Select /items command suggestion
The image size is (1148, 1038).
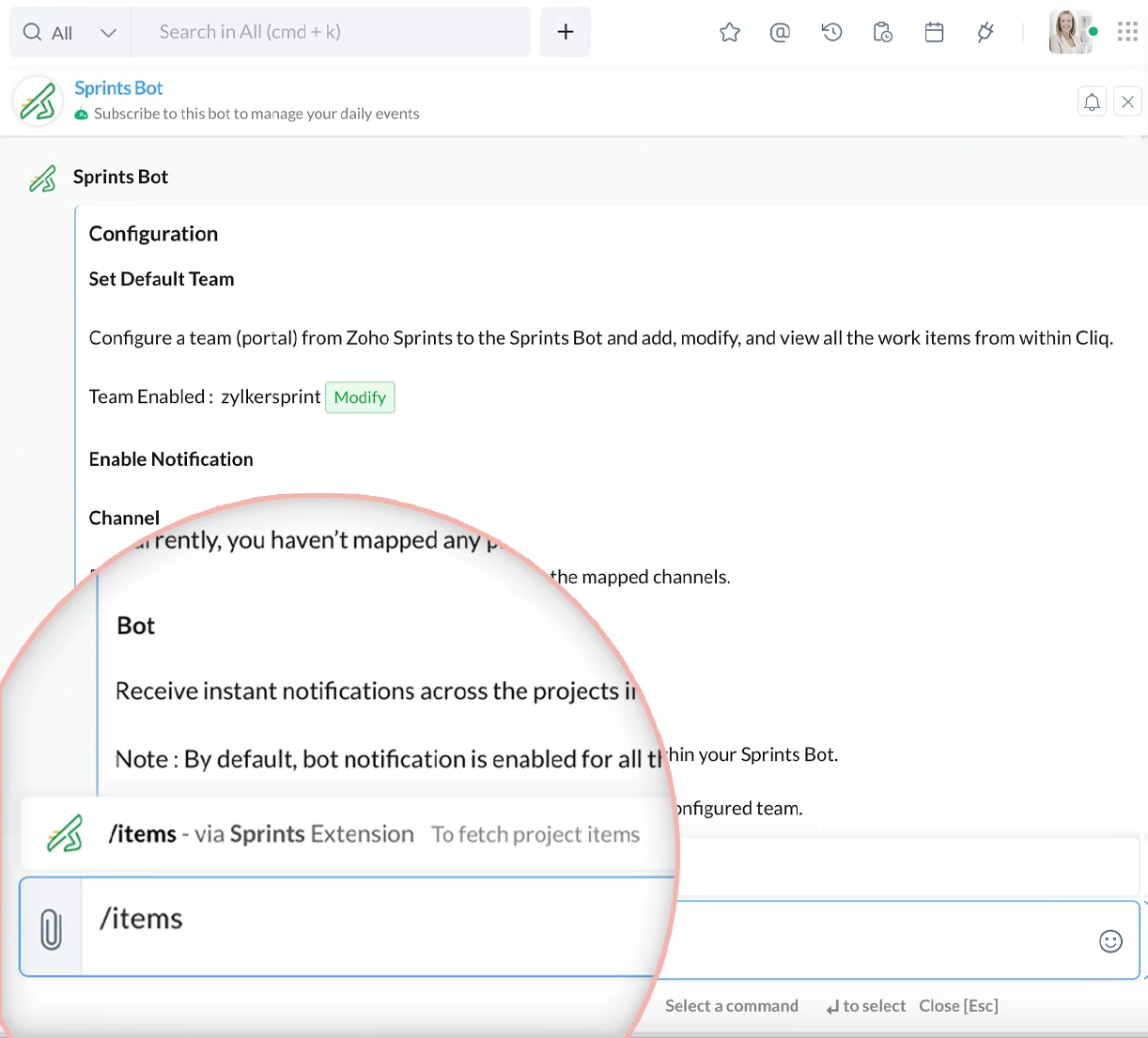pos(346,834)
